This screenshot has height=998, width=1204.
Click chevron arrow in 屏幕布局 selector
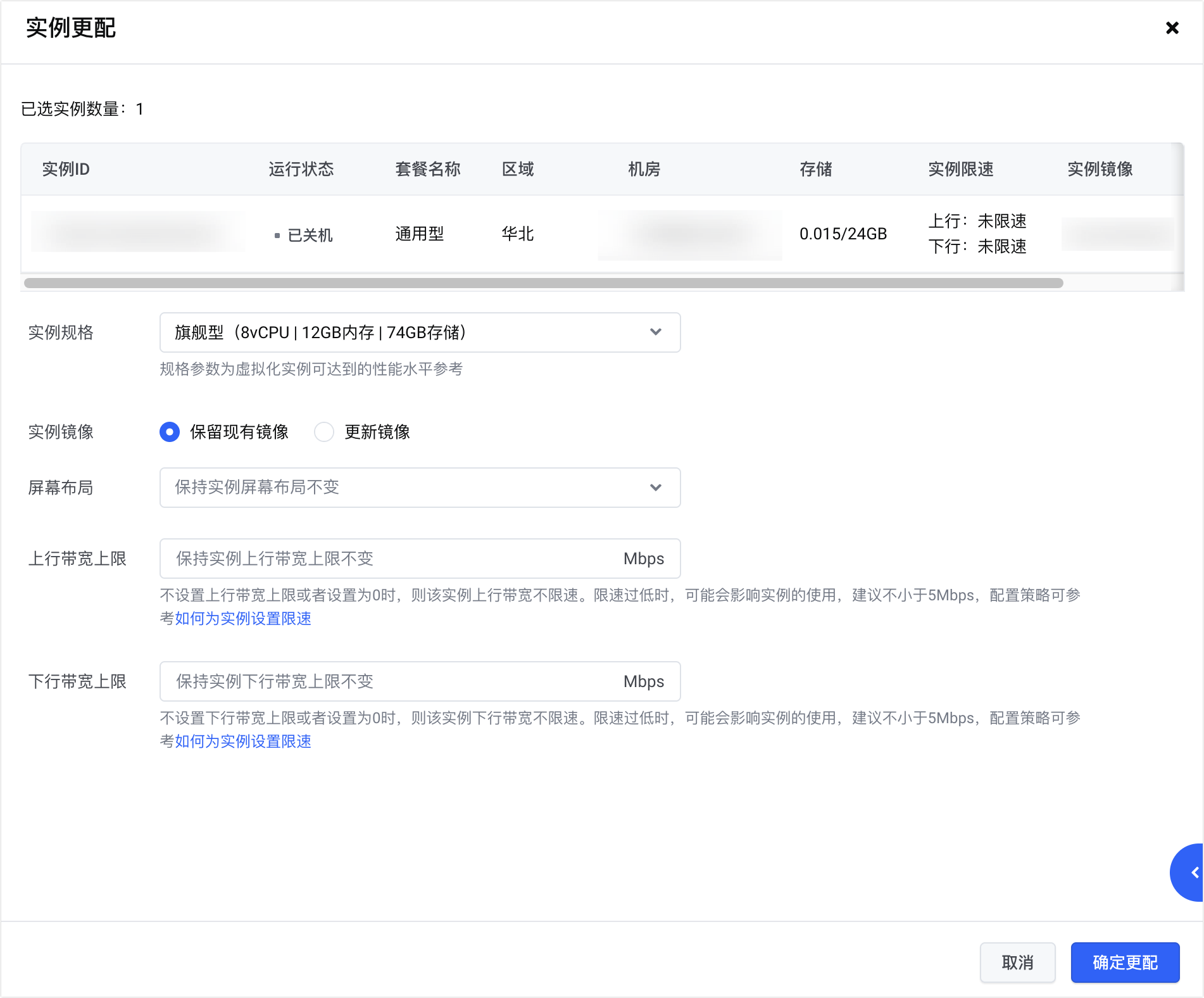click(656, 488)
